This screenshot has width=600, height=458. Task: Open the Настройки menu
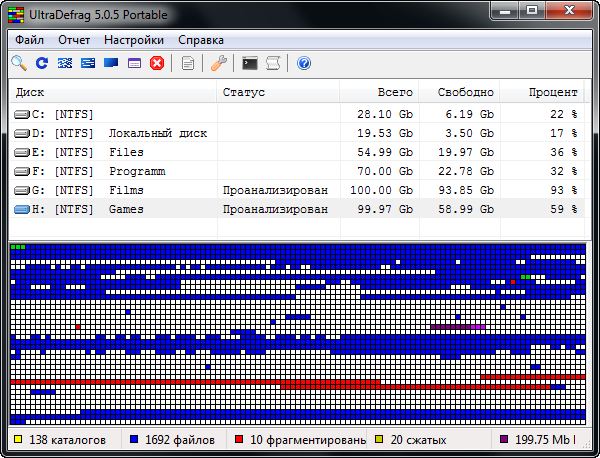(134, 40)
